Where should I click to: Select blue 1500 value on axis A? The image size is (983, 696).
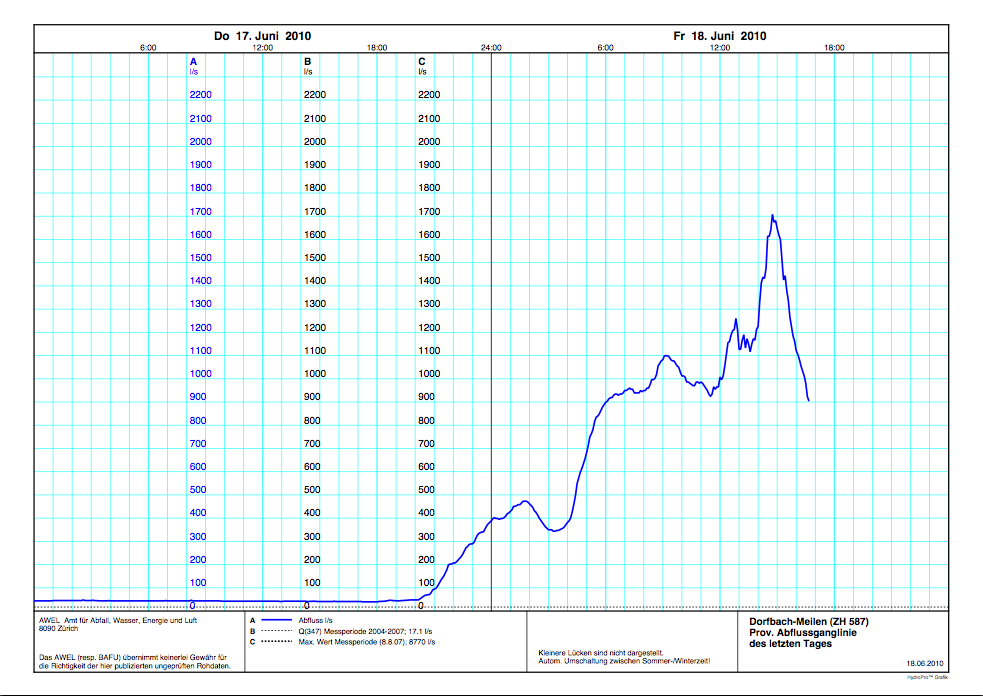click(201, 258)
